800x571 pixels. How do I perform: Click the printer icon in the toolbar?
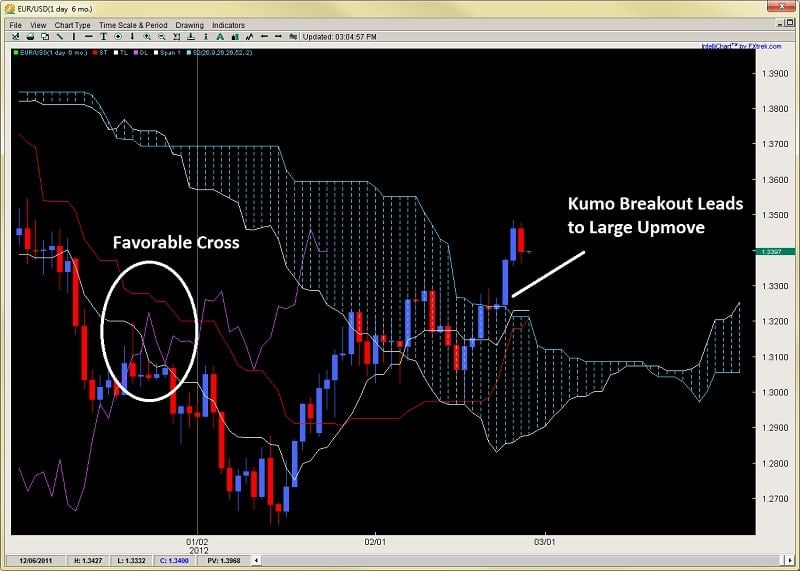31,37
